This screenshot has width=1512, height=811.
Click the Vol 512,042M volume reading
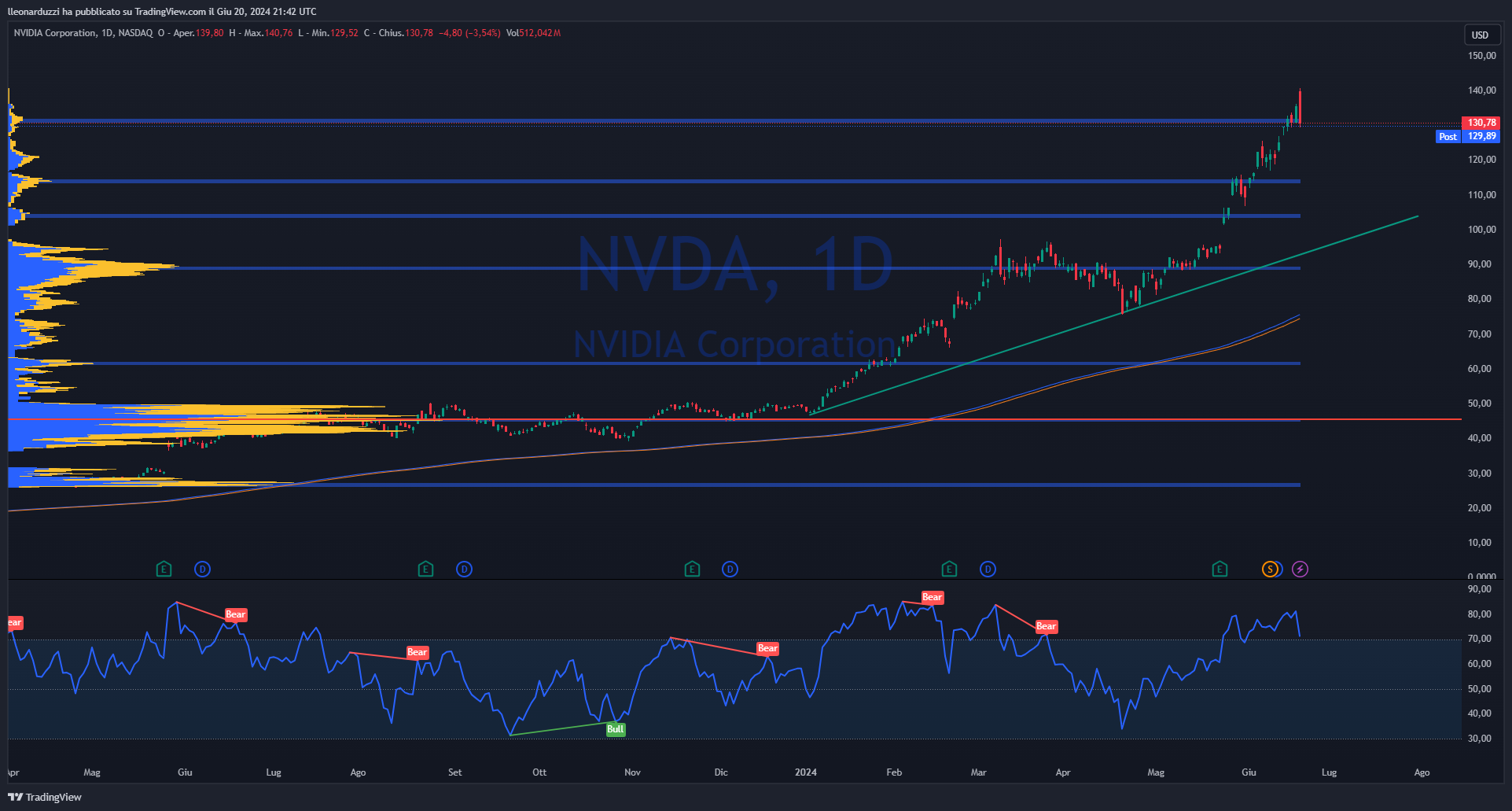click(x=533, y=33)
